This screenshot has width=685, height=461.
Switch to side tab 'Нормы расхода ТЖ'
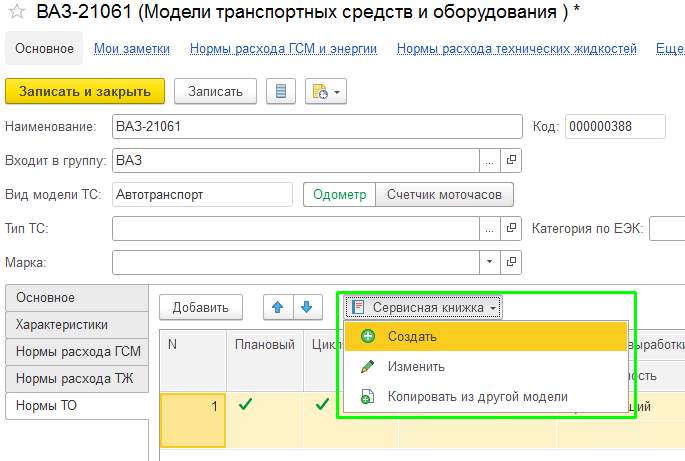click(77, 379)
